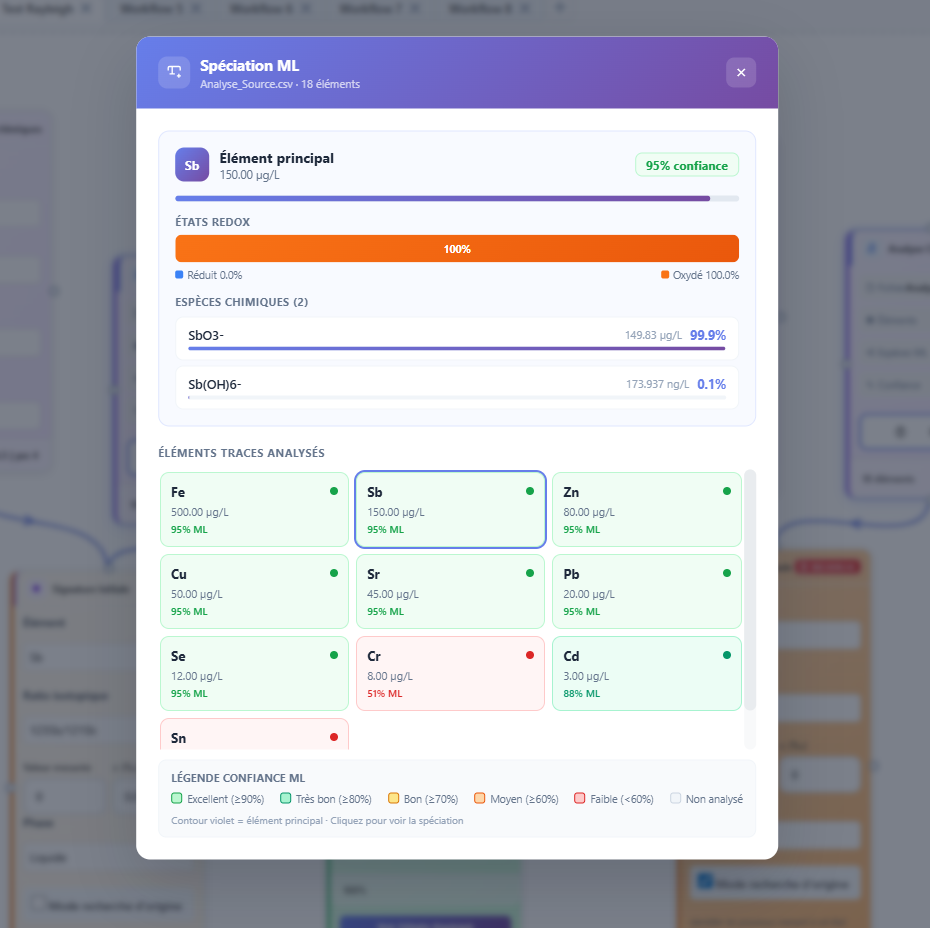Select the low-confidence Cr element card
Viewport: 930px width, 928px height.
(450, 674)
